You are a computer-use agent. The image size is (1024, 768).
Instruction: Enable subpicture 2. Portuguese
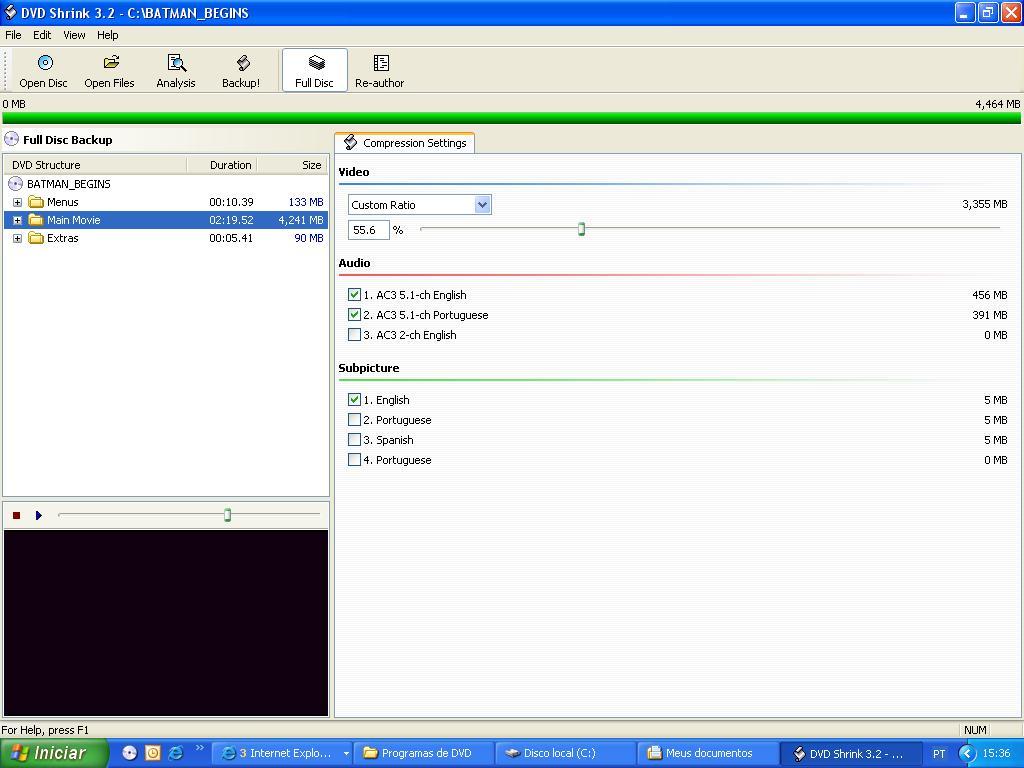click(x=354, y=420)
